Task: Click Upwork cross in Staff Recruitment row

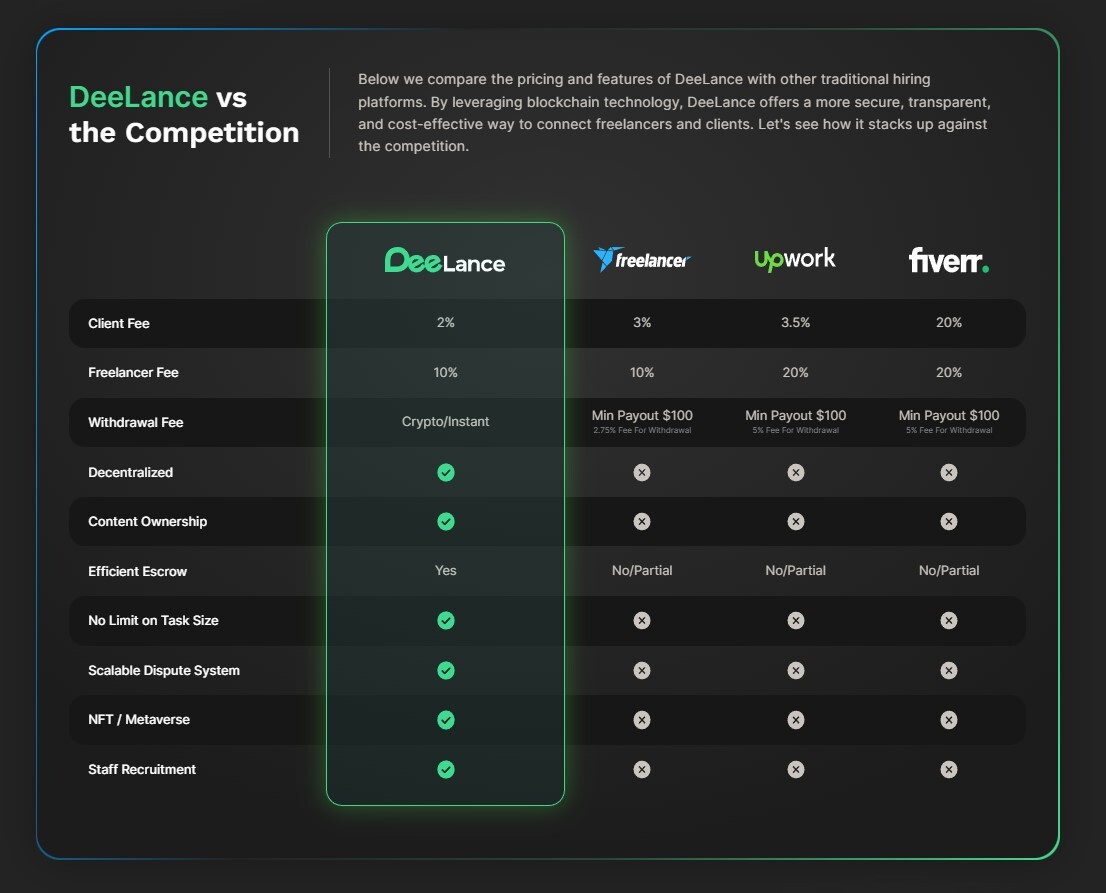Action: (796, 770)
